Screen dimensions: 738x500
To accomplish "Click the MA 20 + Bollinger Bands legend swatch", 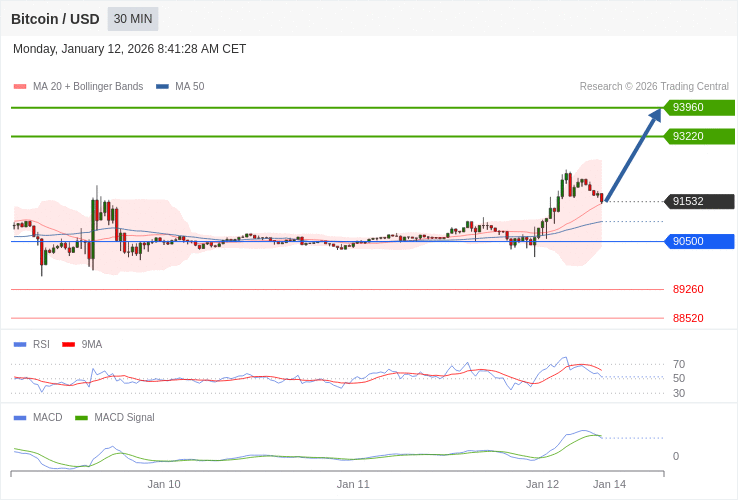I will click(x=20, y=87).
